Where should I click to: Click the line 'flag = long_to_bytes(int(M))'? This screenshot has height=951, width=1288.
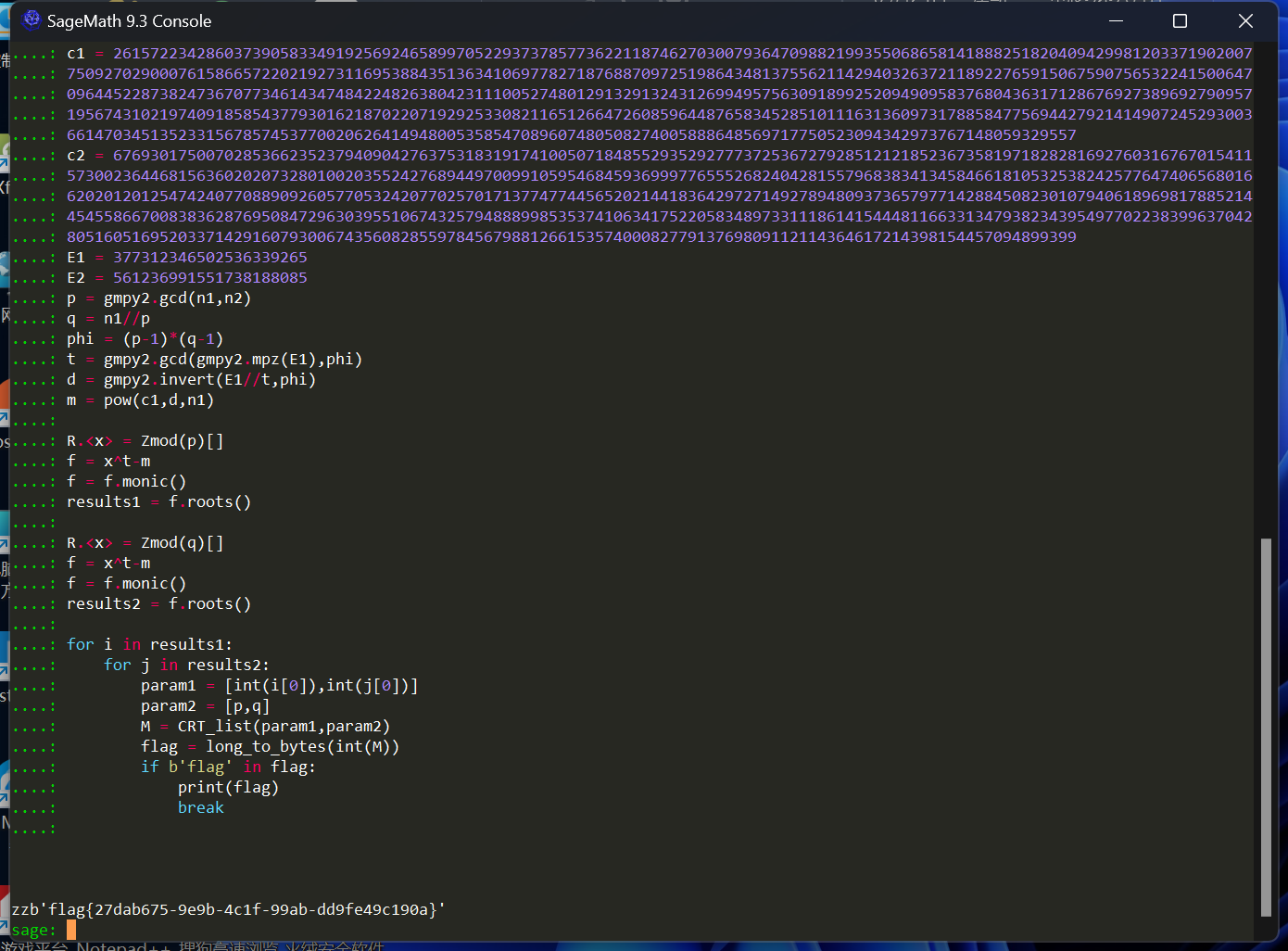(270, 746)
